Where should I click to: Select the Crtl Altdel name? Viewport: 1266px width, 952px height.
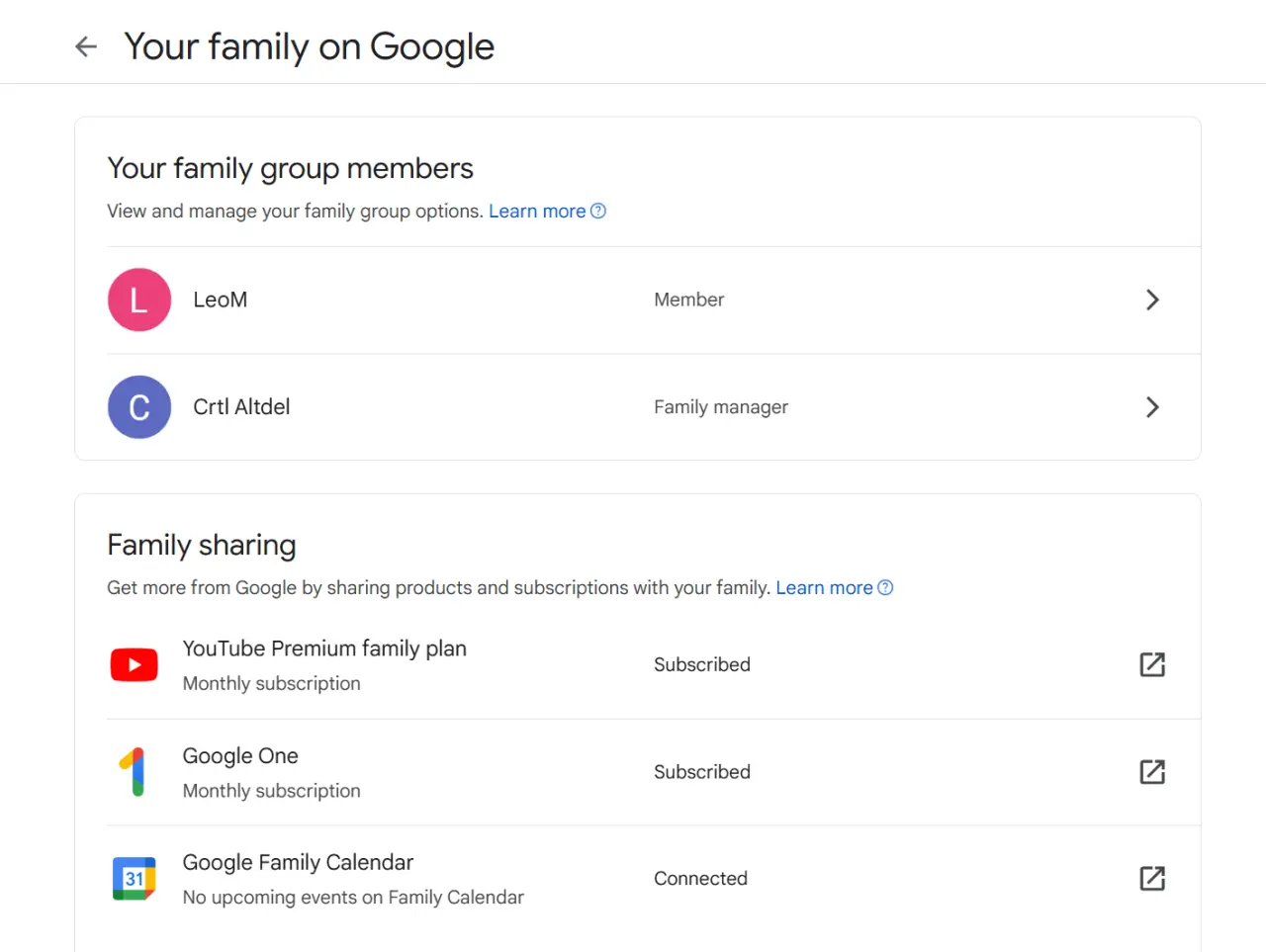[x=241, y=407]
